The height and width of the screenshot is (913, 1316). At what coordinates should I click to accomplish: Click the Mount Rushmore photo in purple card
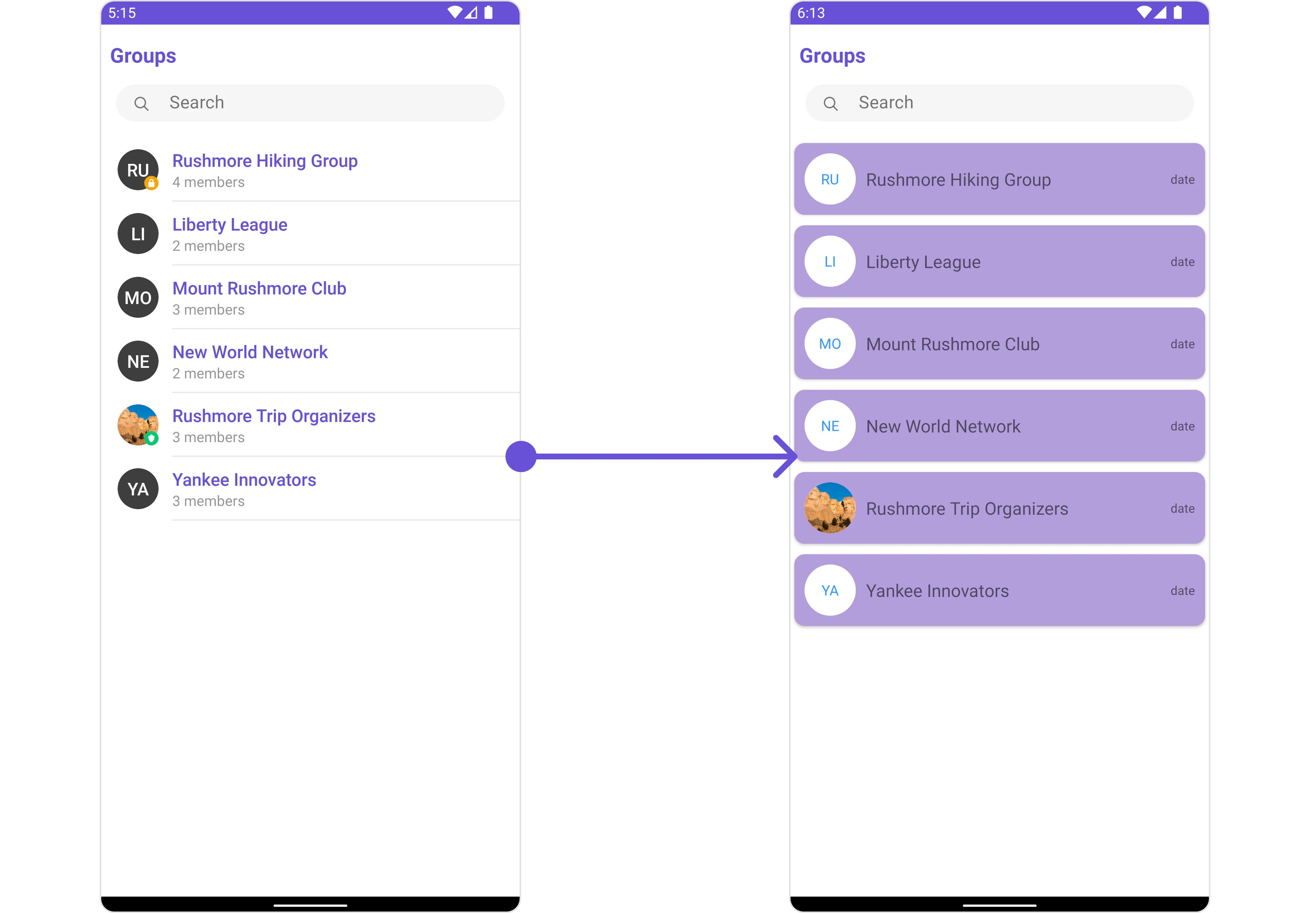pos(830,508)
